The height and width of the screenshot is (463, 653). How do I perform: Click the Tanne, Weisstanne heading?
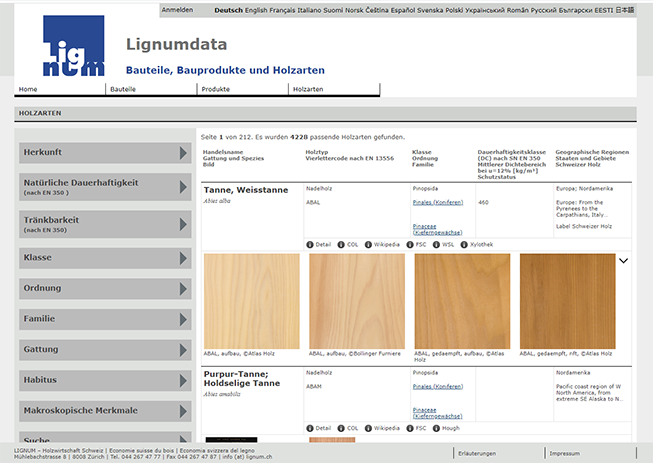246,190
